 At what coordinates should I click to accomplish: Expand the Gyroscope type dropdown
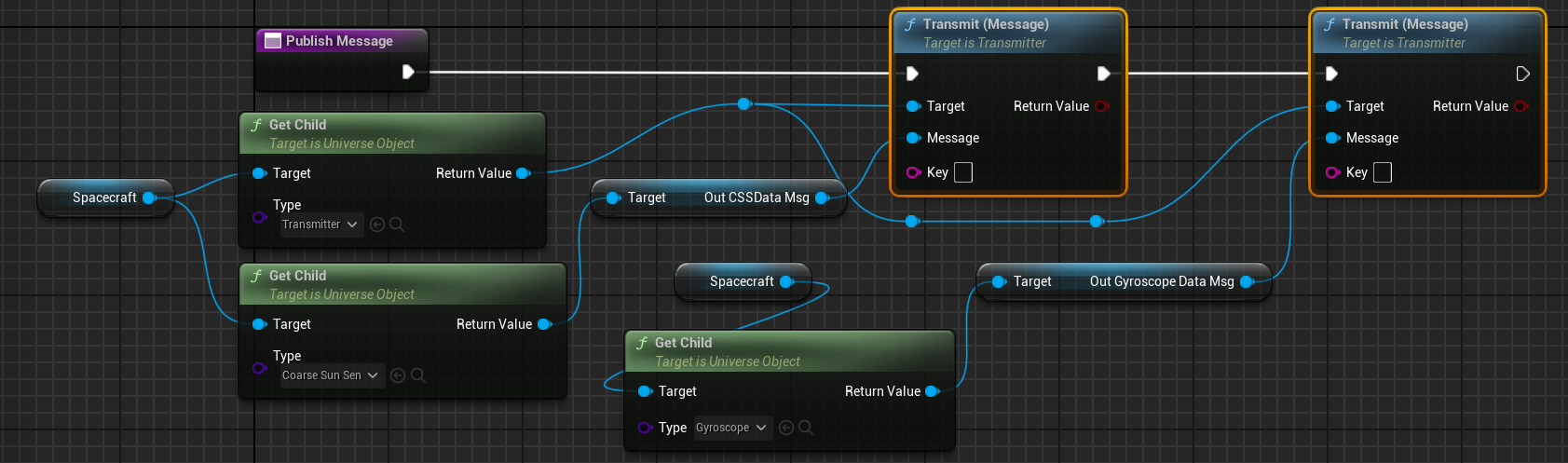(x=732, y=428)
